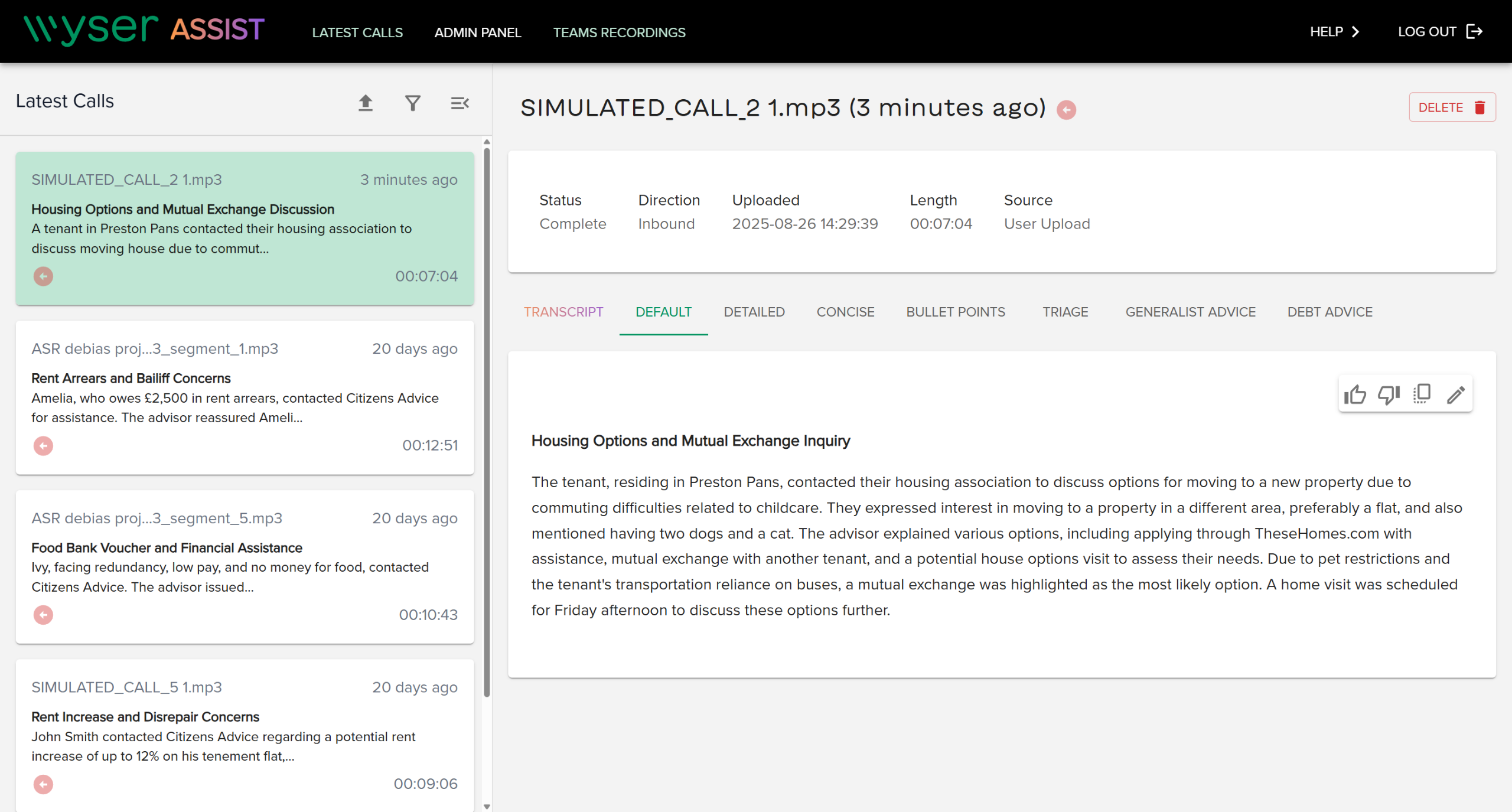The width and height of the screenshot is (1512, 812).
Task: Log out of Wyser Assist
Action: (x=1440, y=32)
